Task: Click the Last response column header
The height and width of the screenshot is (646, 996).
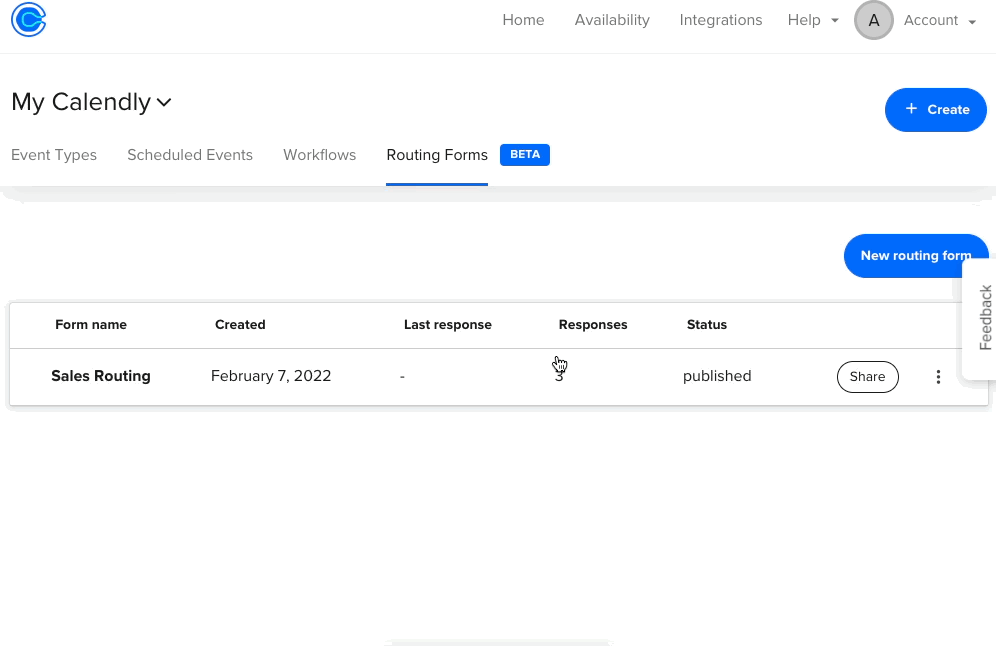Action: tap(448, 325)
